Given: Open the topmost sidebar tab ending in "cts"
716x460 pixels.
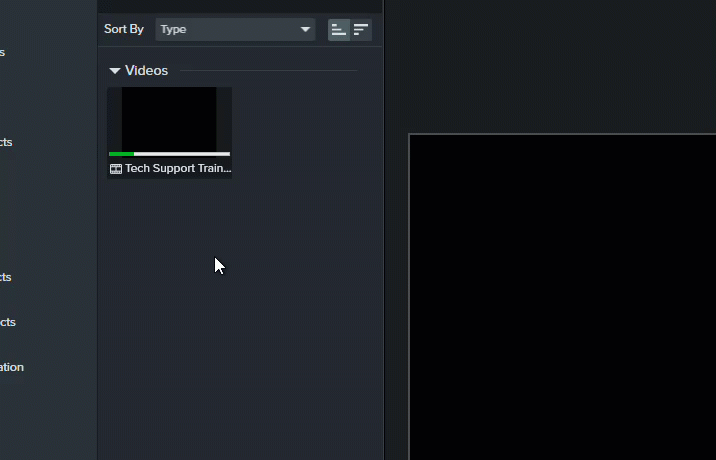Looking at the screenshot, I should [x=6, y=142].
